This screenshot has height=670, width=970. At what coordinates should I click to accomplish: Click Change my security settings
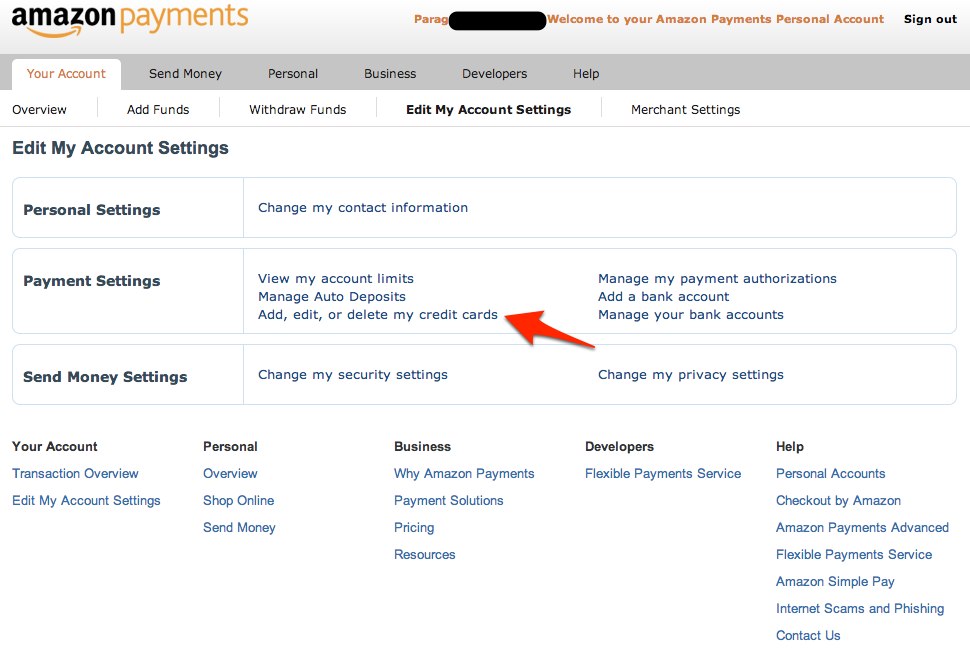[353, 374]
